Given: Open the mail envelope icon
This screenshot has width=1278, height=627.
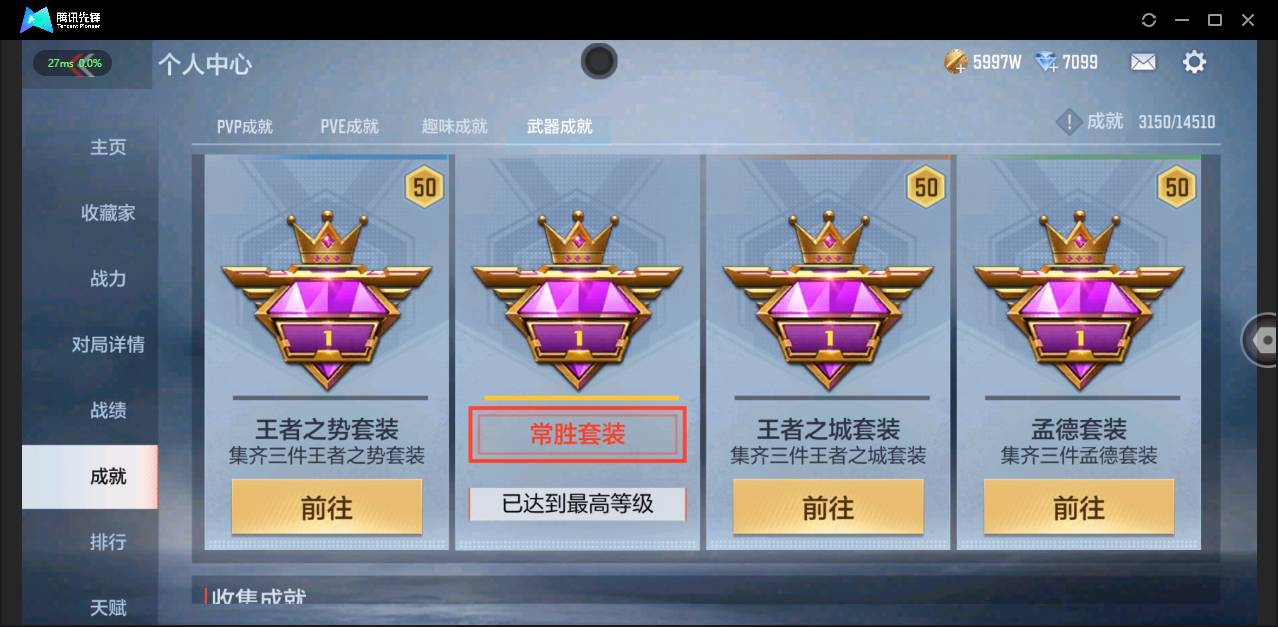Looking at the screenshot, I should click(1143, 63).
